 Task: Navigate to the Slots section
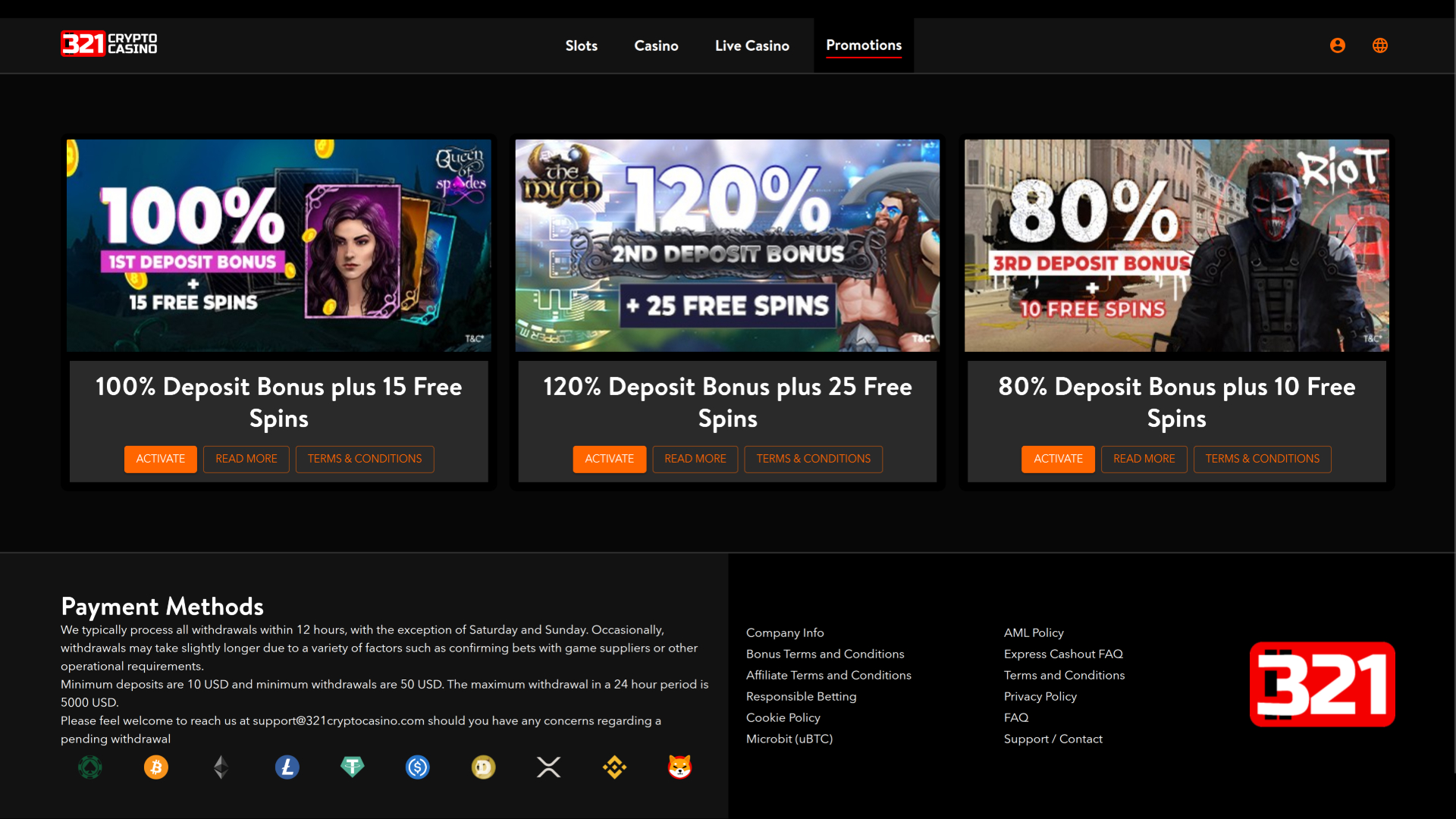tap(581, 45)
